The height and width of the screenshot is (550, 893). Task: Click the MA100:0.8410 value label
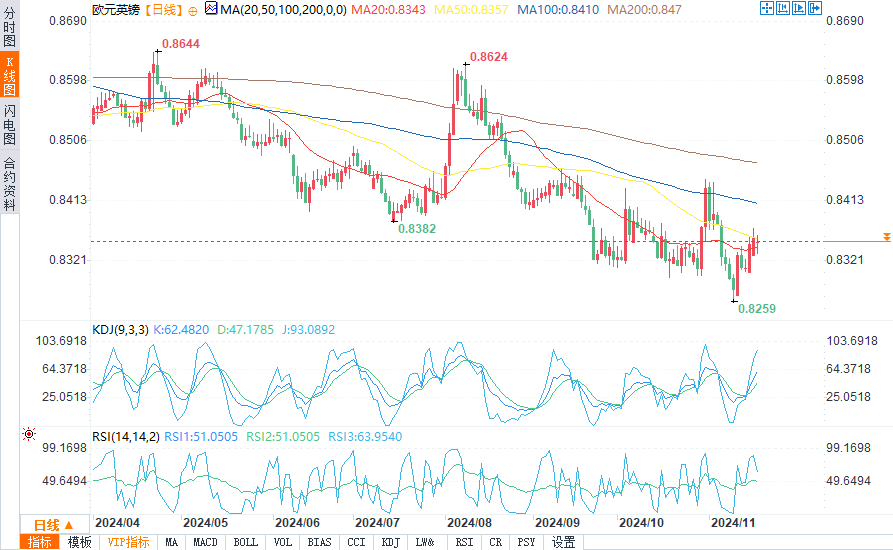click(558, 10)
